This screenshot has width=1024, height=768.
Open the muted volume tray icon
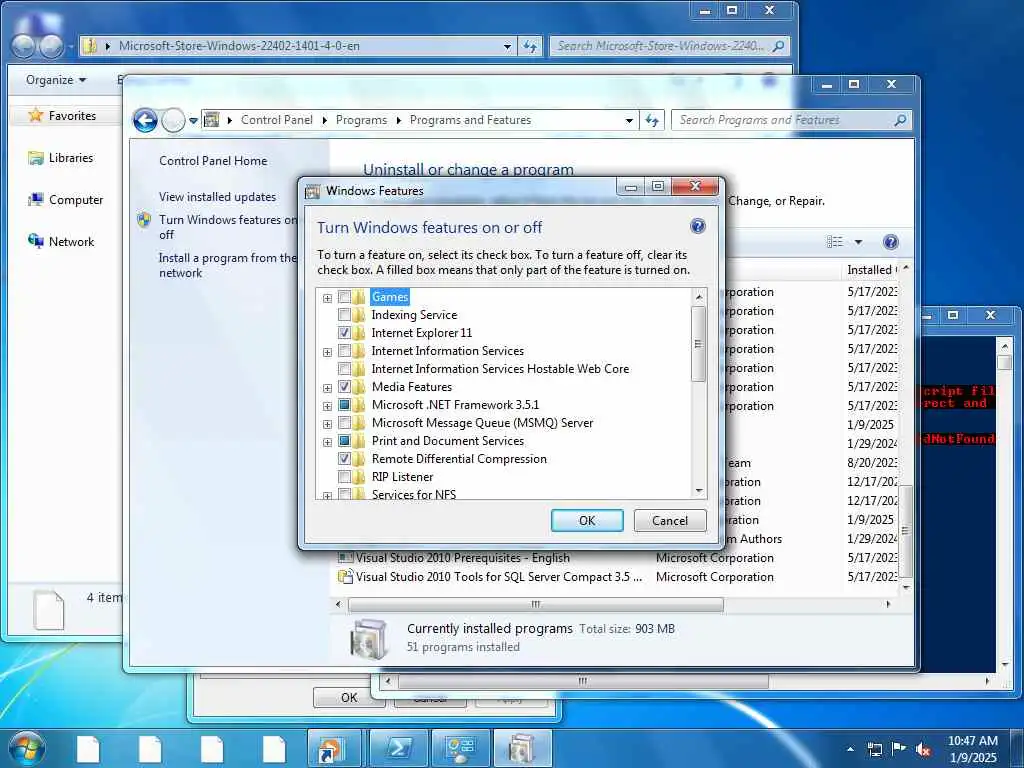[x=923, y=749]
